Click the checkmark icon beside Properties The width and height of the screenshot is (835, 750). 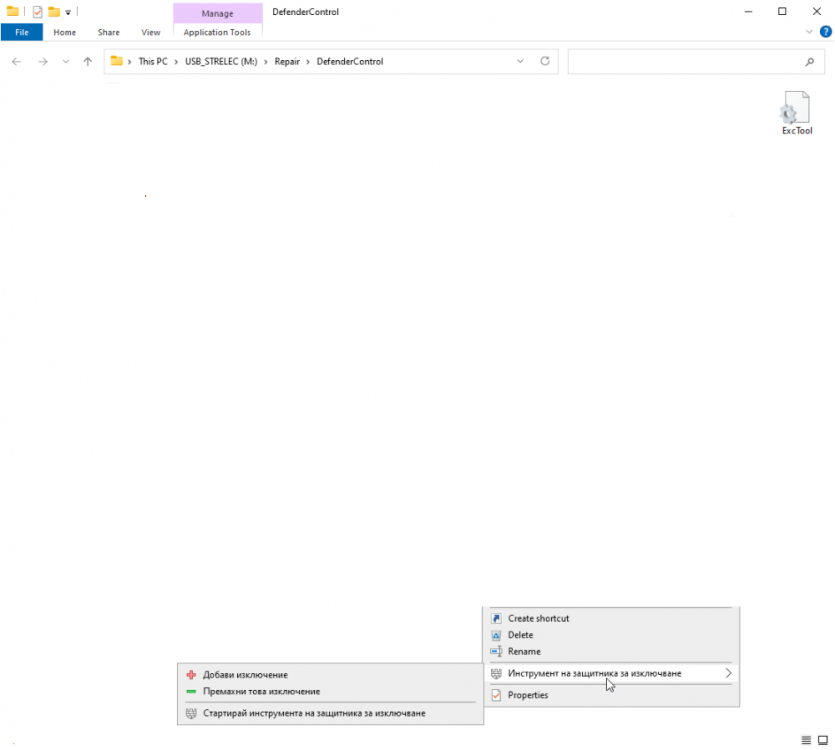point(496,695)
